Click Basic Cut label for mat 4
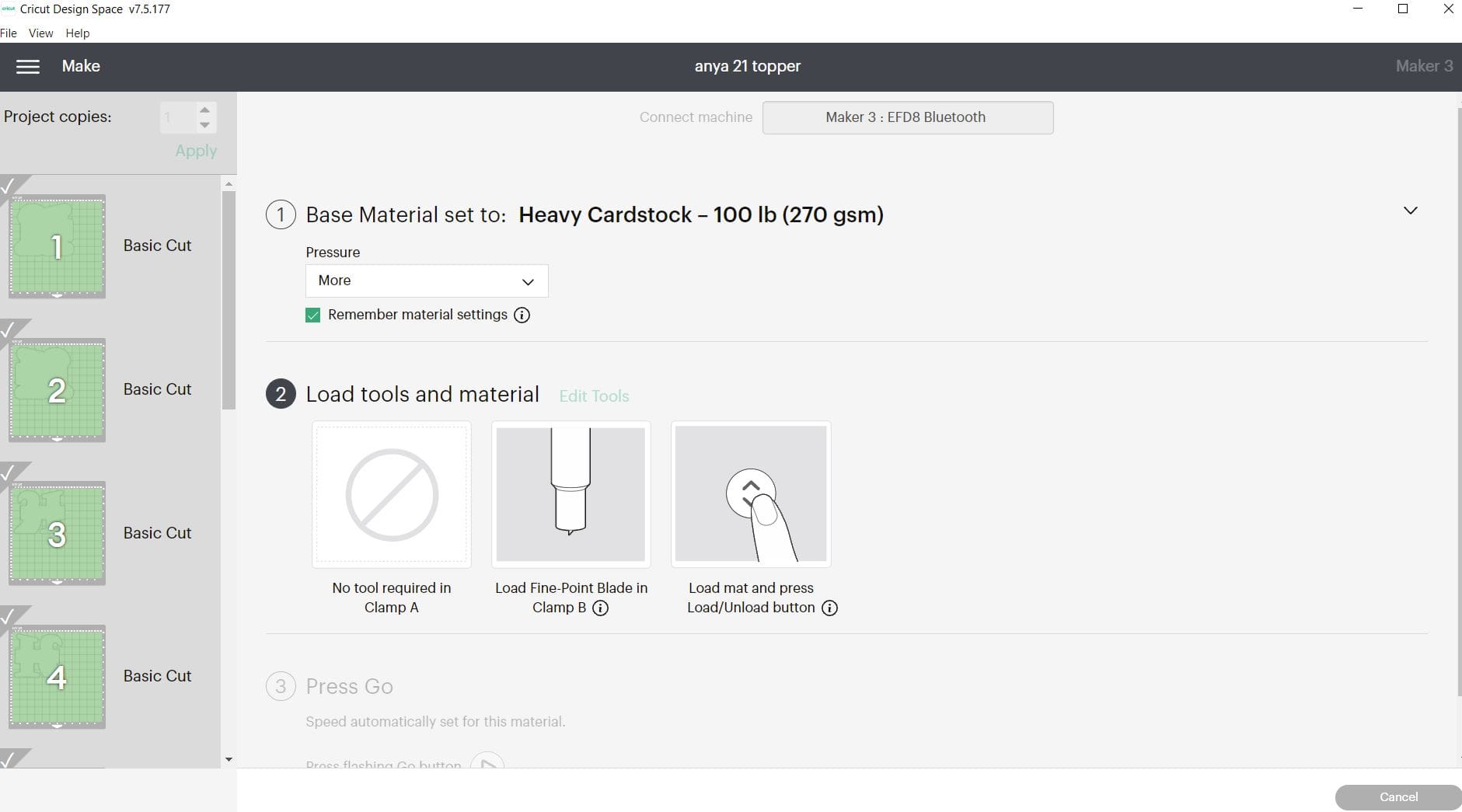 click(157, 676)
